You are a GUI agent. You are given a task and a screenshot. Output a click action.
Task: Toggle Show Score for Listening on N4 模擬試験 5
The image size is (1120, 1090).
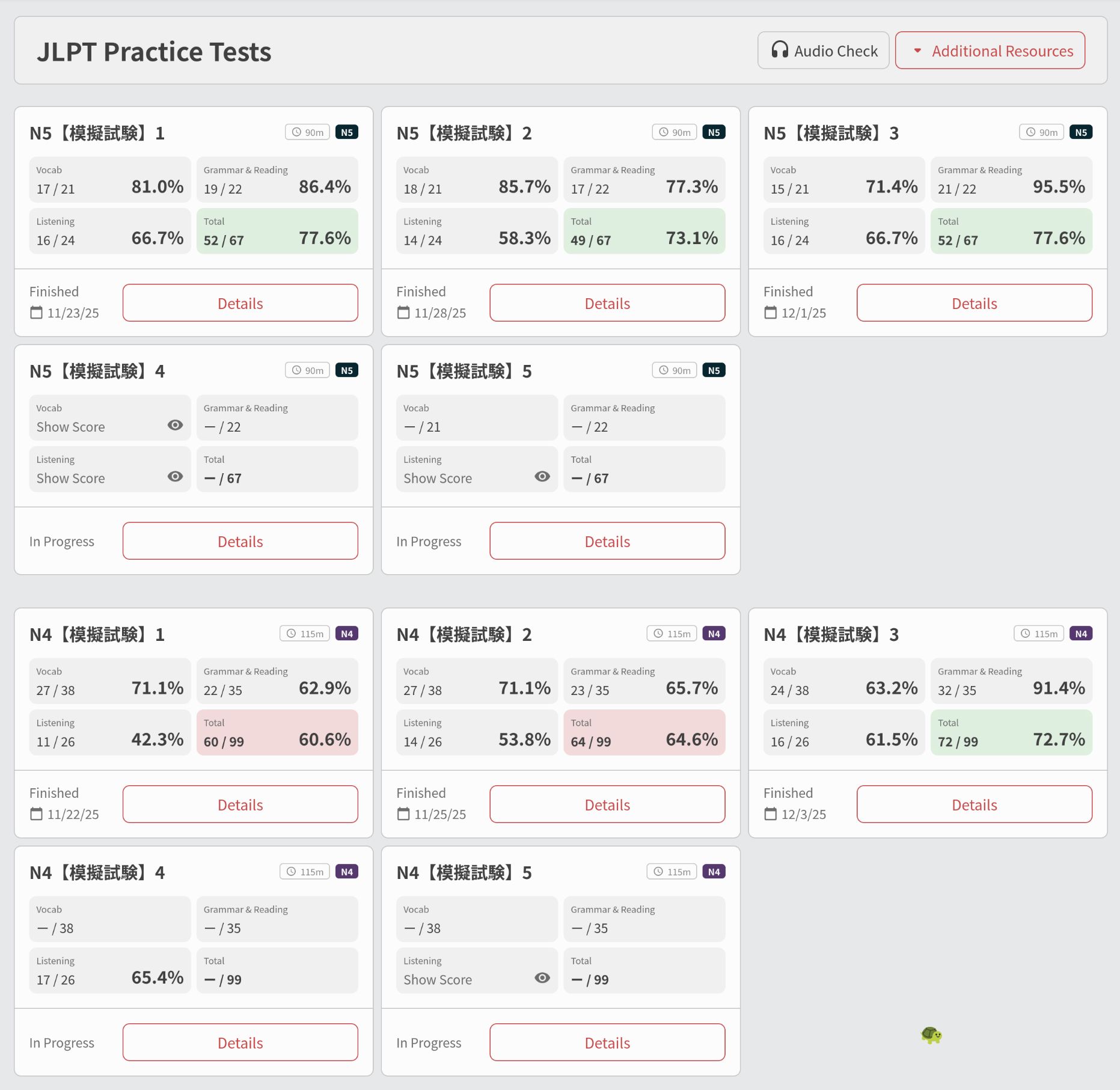(542, 978)
